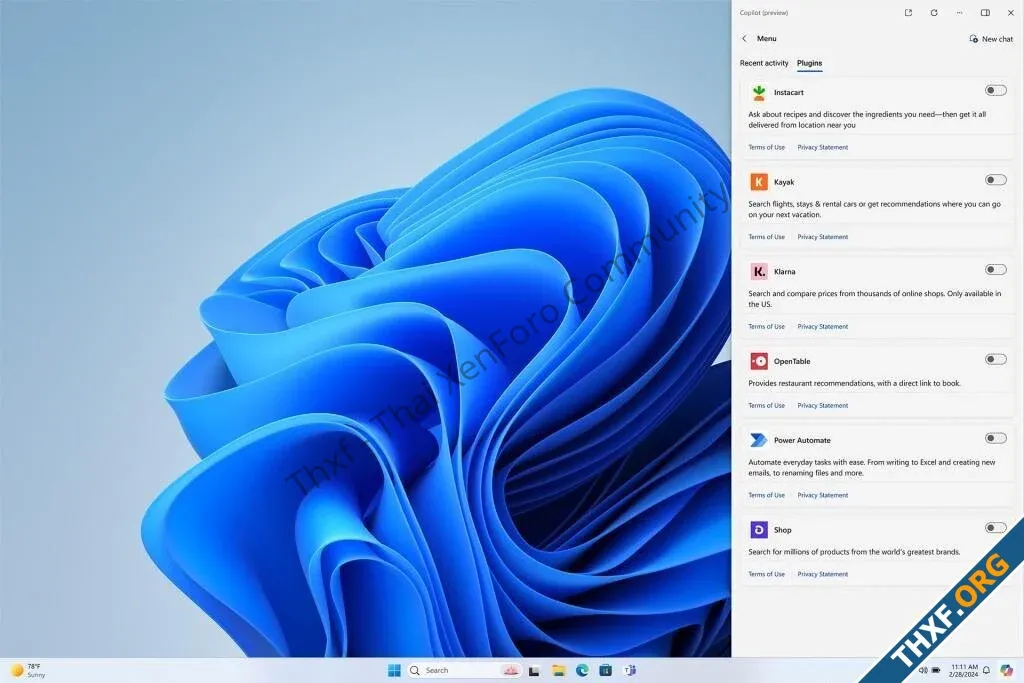This screenshot has height=683, width=1024.
Task: Open Power Automate Terms of Use
Action: [766, 495]
